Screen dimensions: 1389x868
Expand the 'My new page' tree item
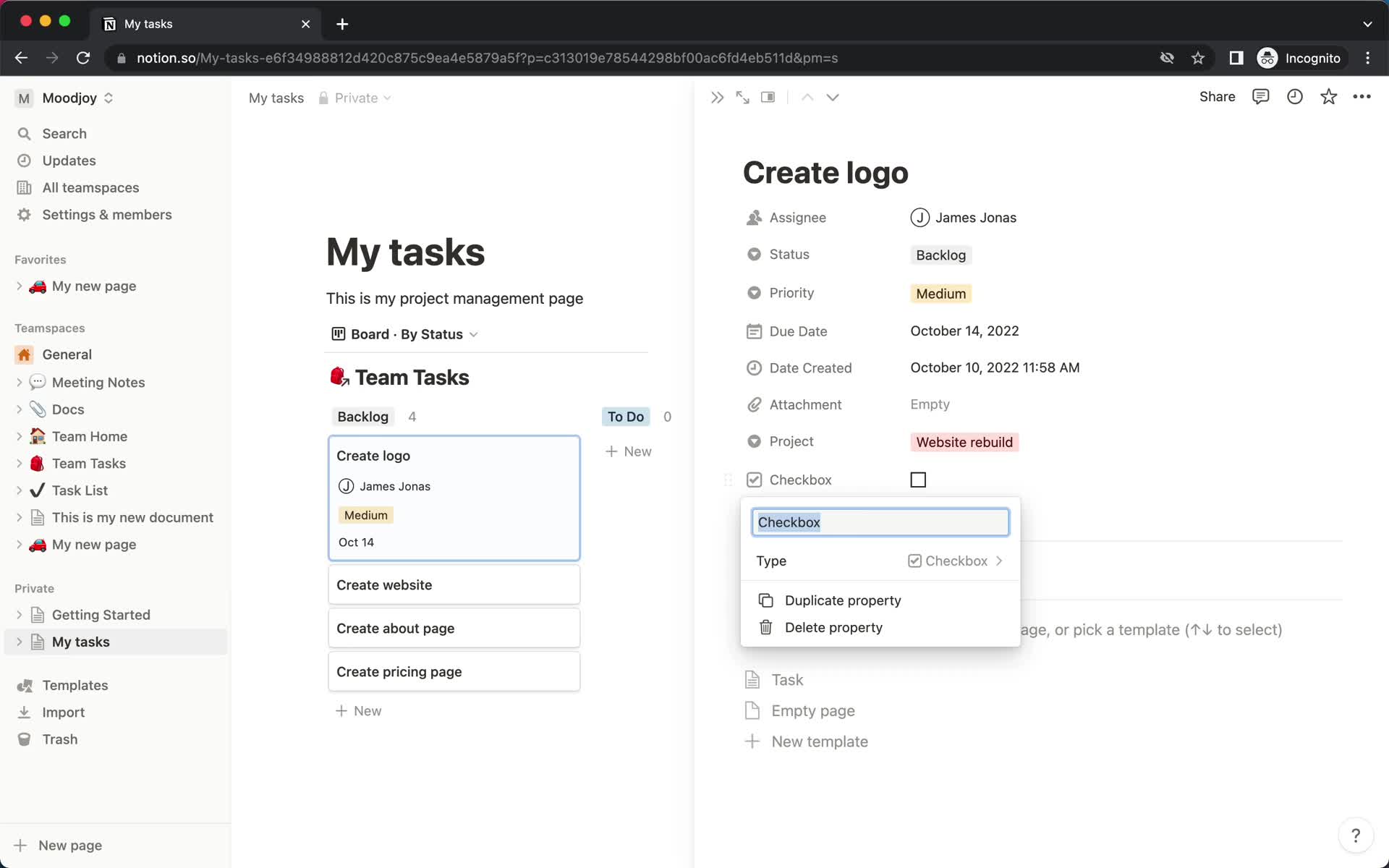tap(19, 286)
